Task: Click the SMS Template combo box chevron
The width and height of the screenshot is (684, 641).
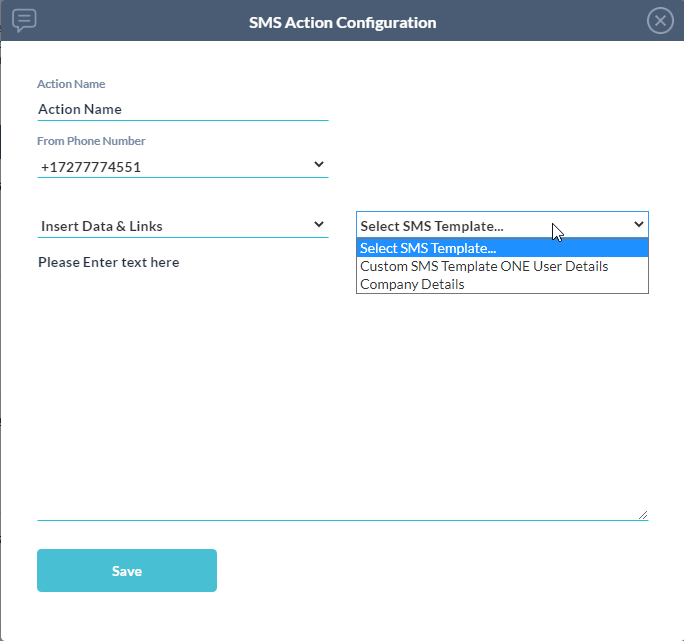Action: point(639,225)
